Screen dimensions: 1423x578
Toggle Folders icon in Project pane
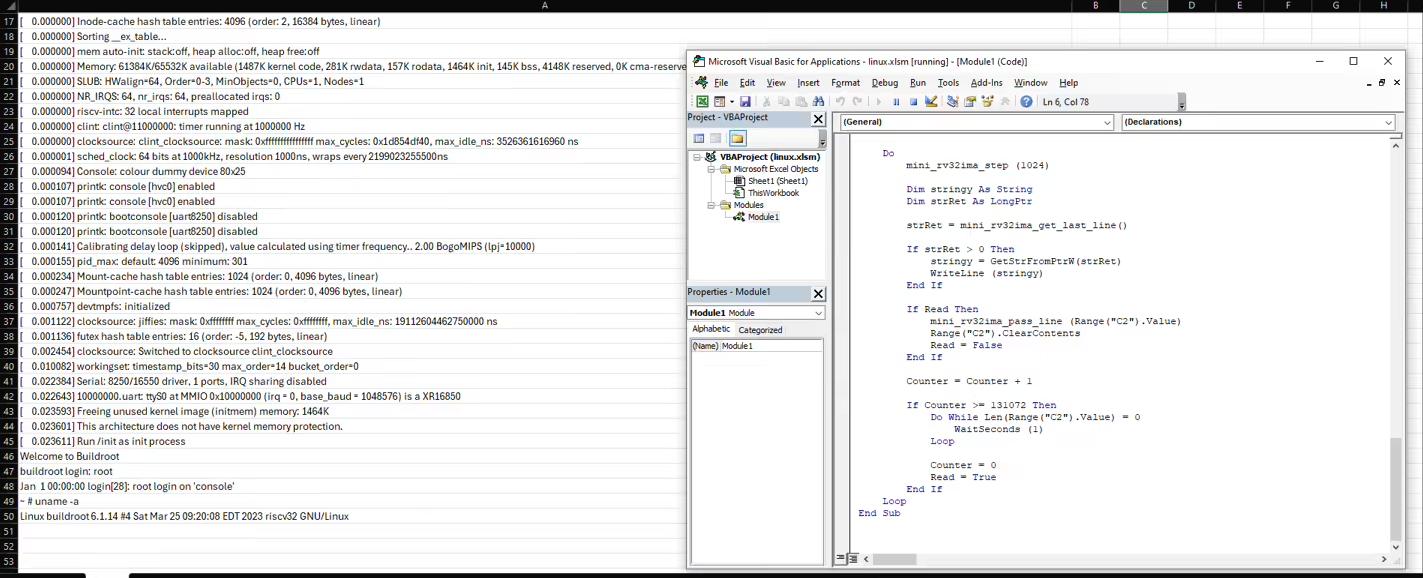737,138
